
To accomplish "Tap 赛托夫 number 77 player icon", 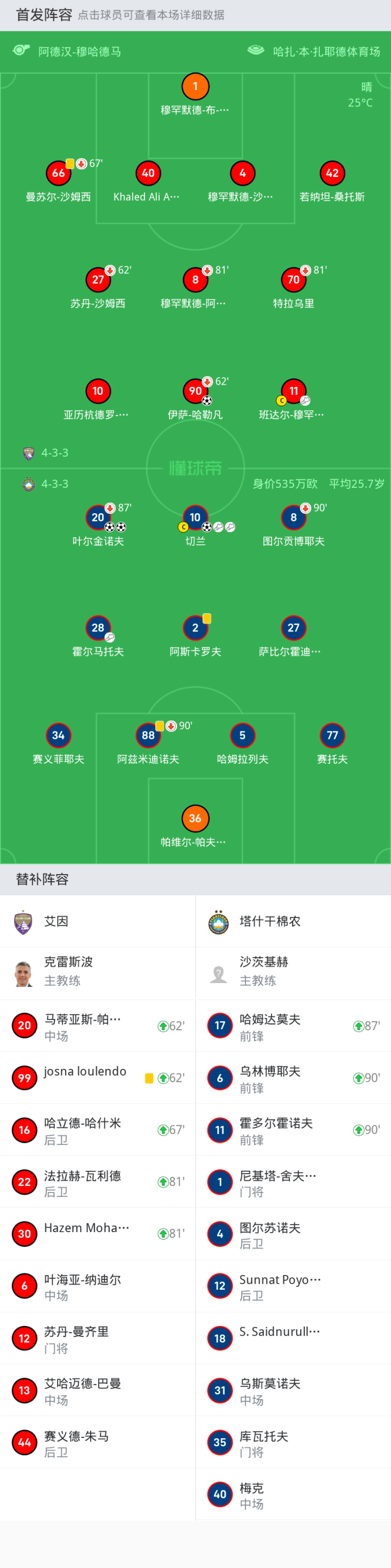I will tap(332, 735).
